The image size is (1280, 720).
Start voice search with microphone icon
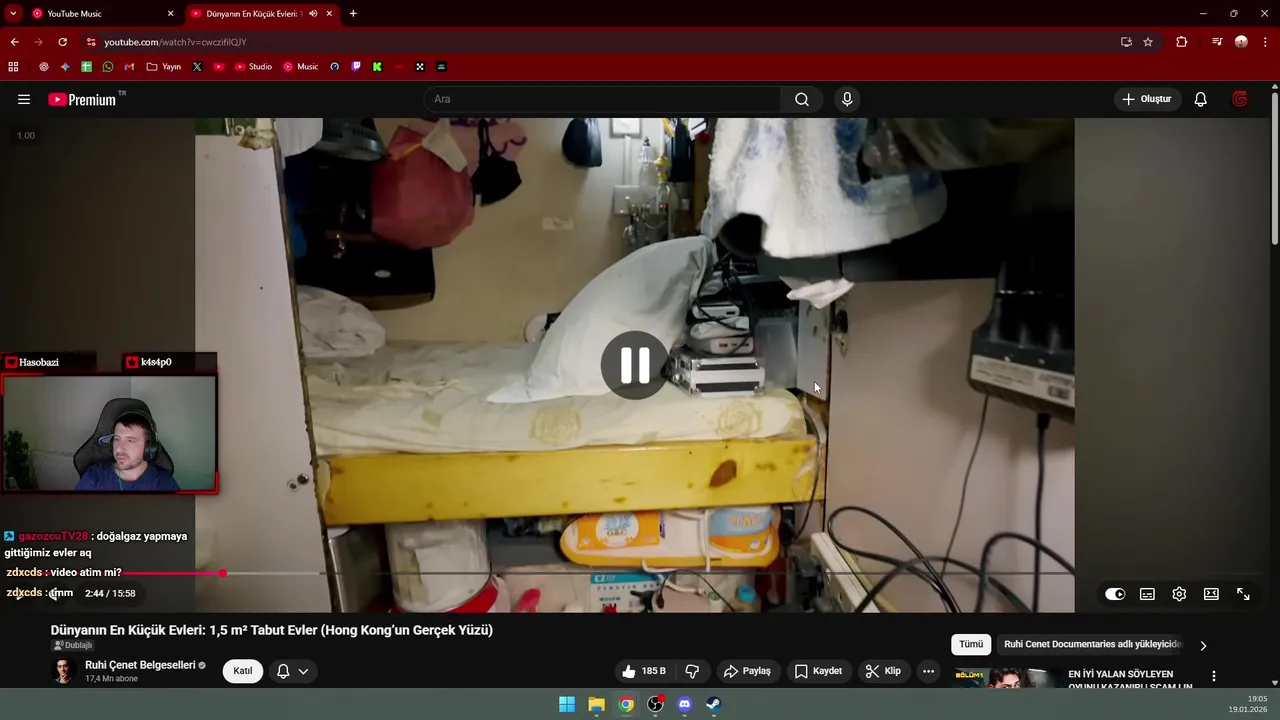(847, 99)
